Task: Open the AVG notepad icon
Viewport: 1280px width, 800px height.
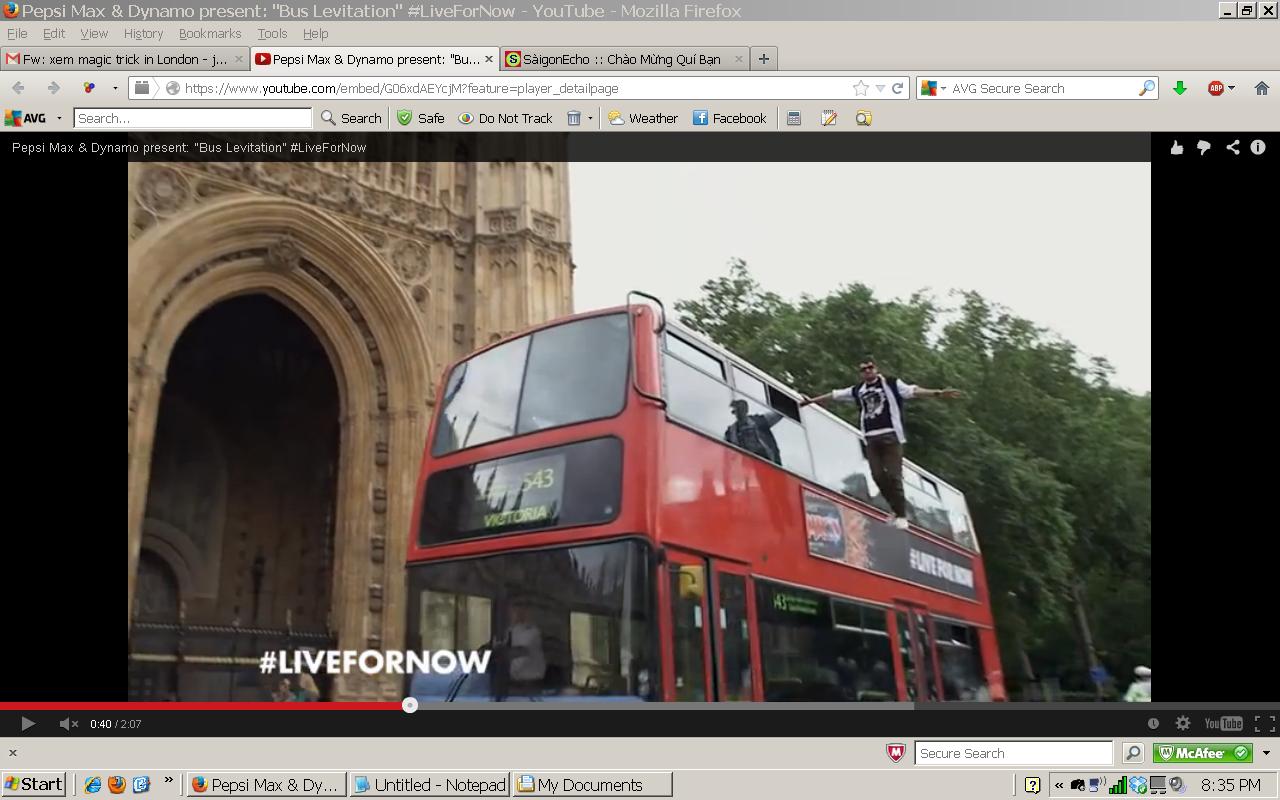Action: [829, 118]
